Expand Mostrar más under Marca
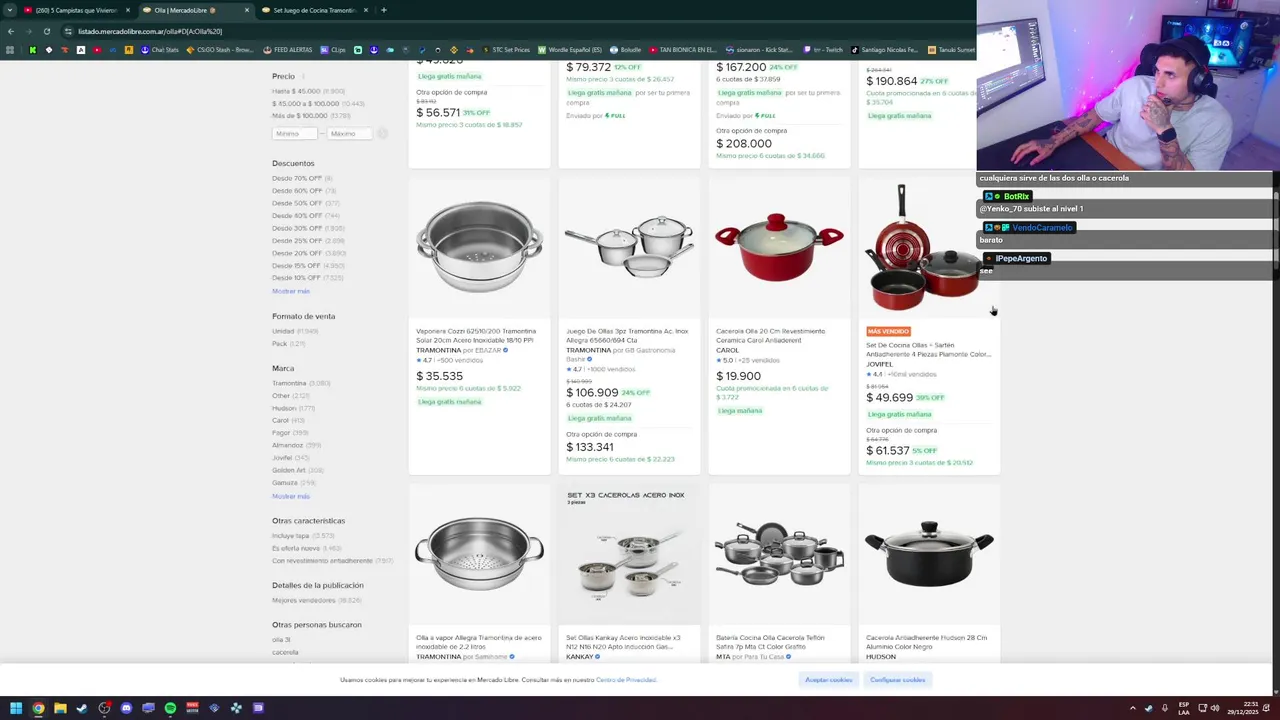This screenshot has height=720, width=1280. [x=291, y=496]
